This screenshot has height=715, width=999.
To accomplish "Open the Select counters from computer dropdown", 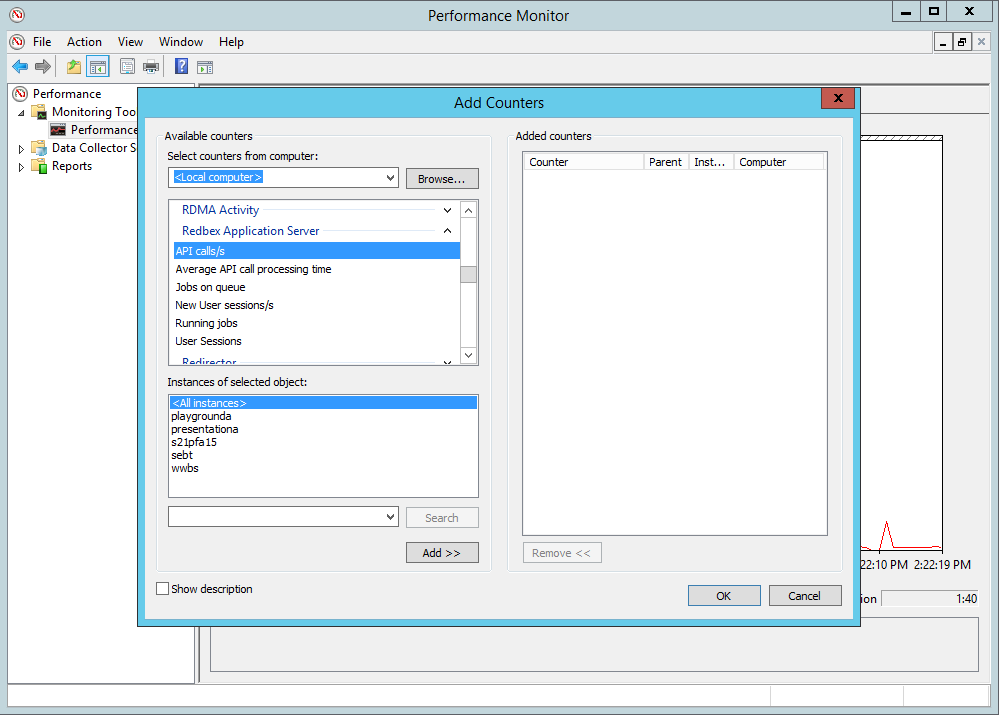I will (x=390, y=178).
